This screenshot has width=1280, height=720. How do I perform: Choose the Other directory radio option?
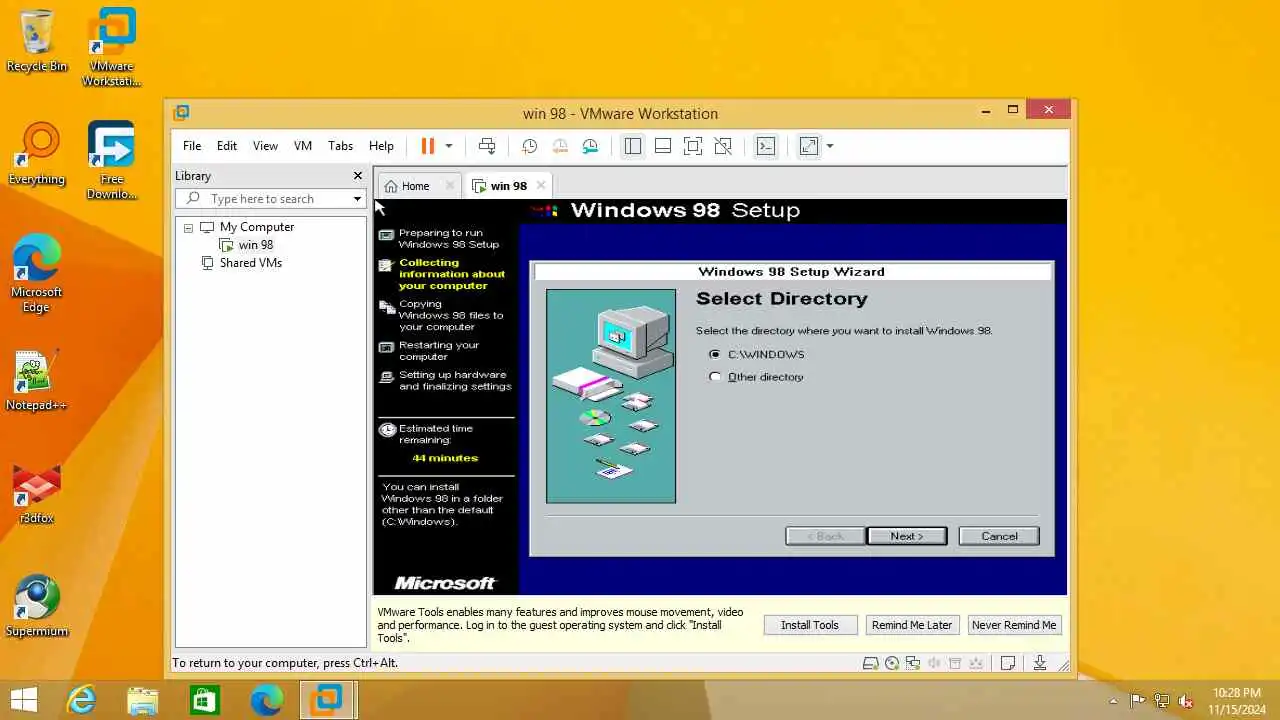point(714,377)
